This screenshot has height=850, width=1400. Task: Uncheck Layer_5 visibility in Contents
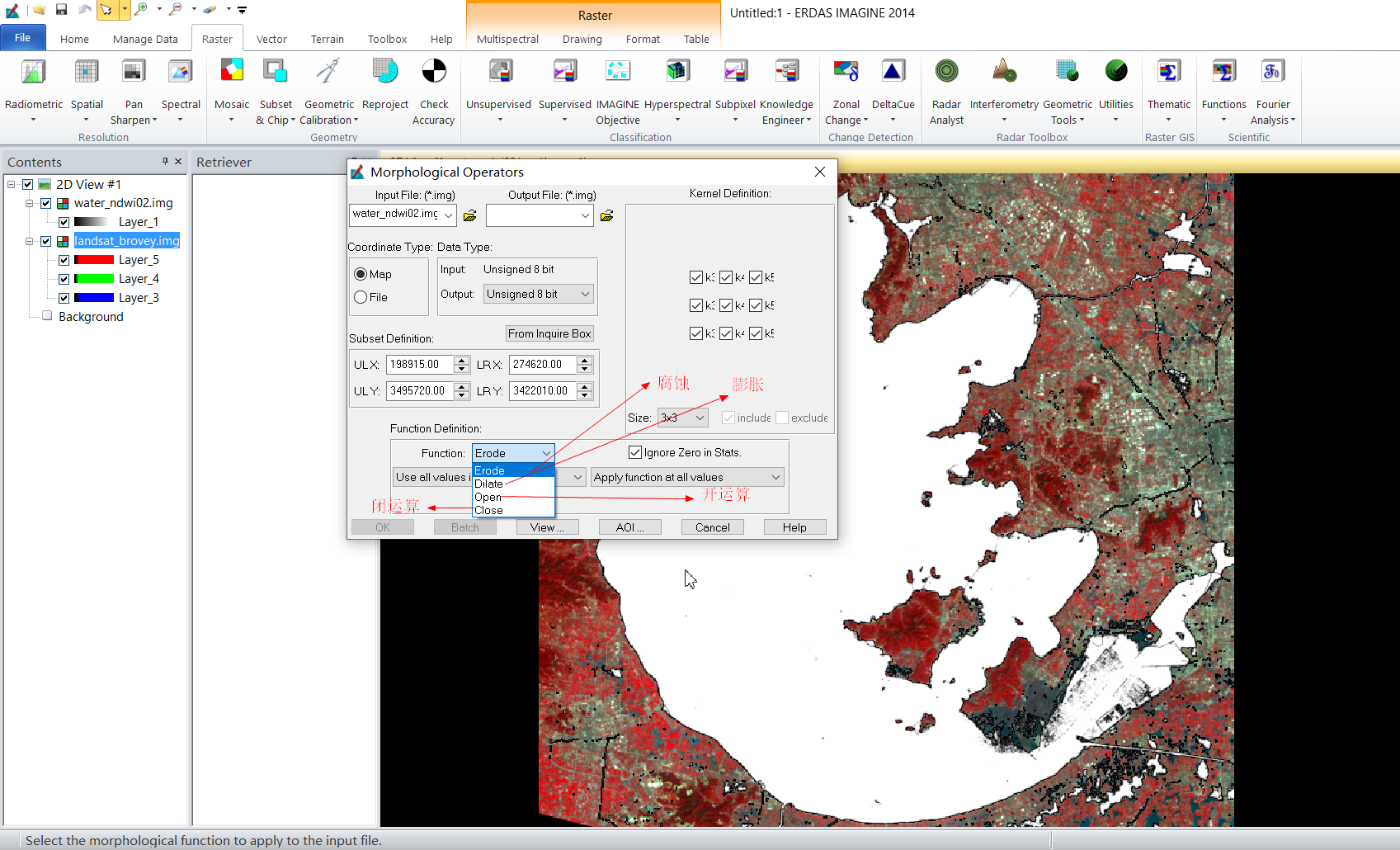(64, 260)
